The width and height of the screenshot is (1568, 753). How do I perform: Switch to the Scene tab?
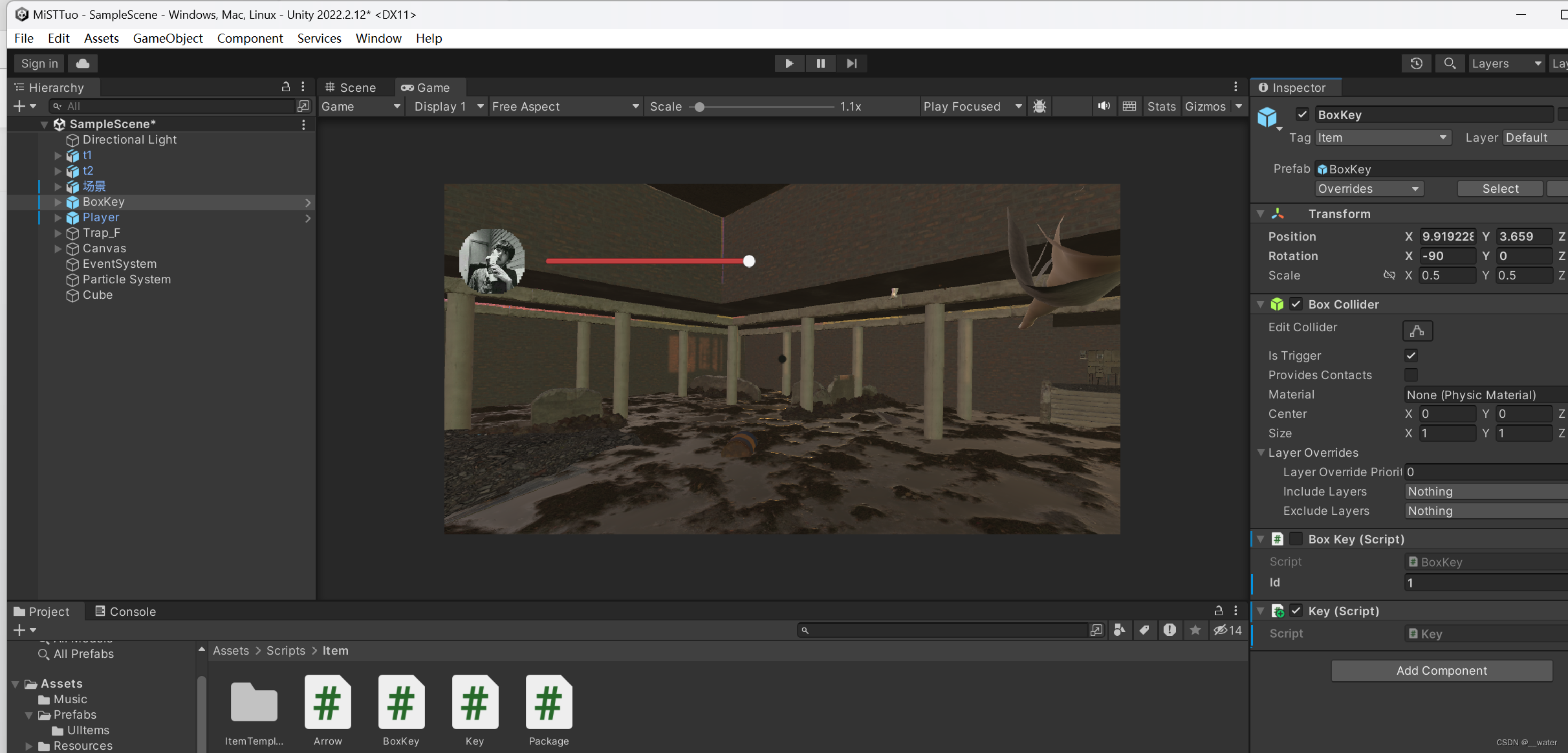tap(351, 87)
